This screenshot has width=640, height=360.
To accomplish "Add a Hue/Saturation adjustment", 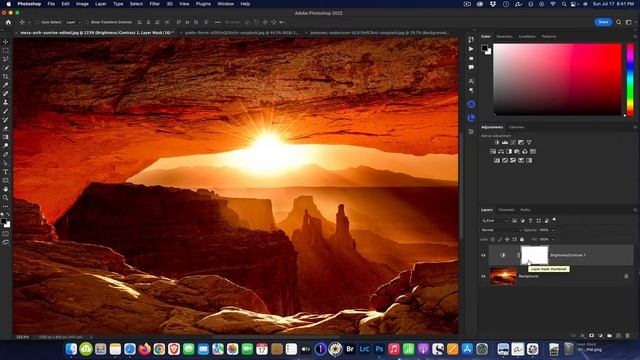I will (493, 151).
